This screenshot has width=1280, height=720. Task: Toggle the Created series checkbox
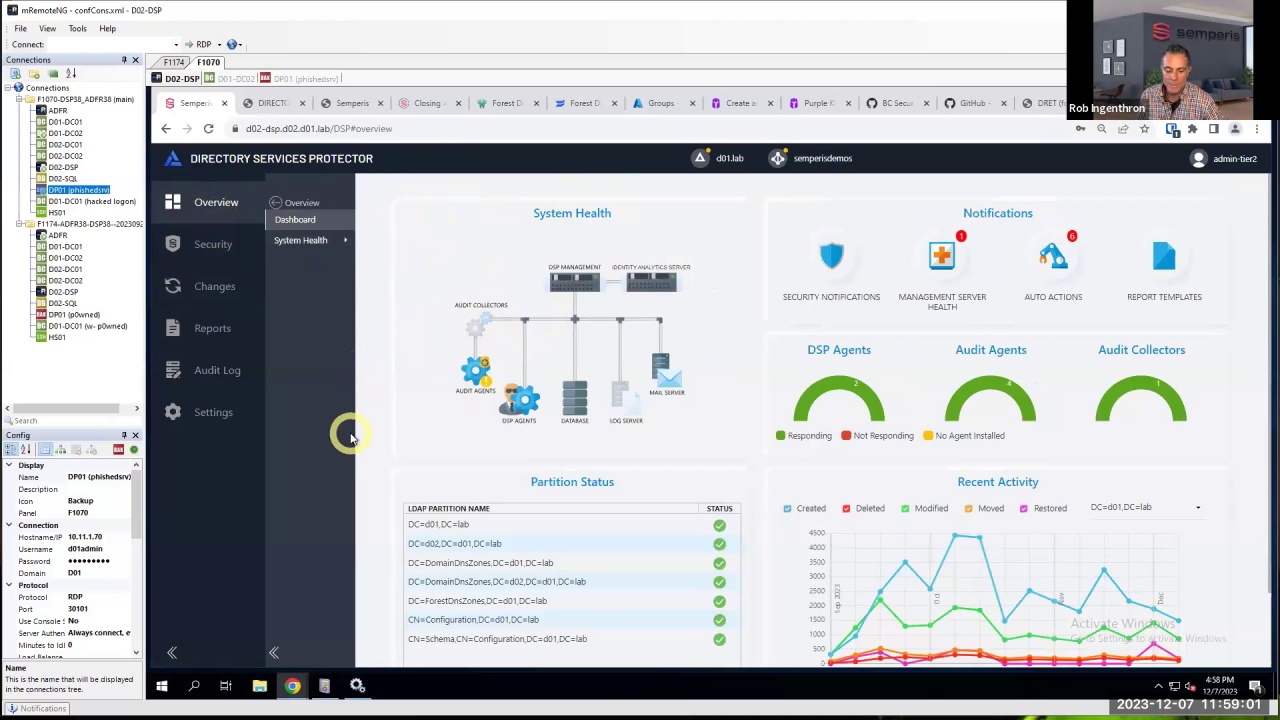tap(787, 508)
